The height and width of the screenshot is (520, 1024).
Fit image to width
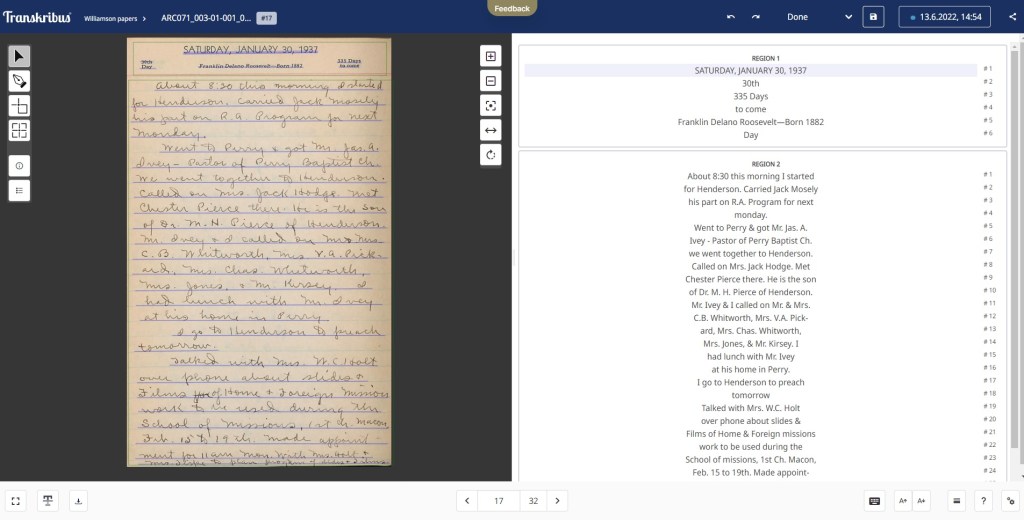[491, 130]
